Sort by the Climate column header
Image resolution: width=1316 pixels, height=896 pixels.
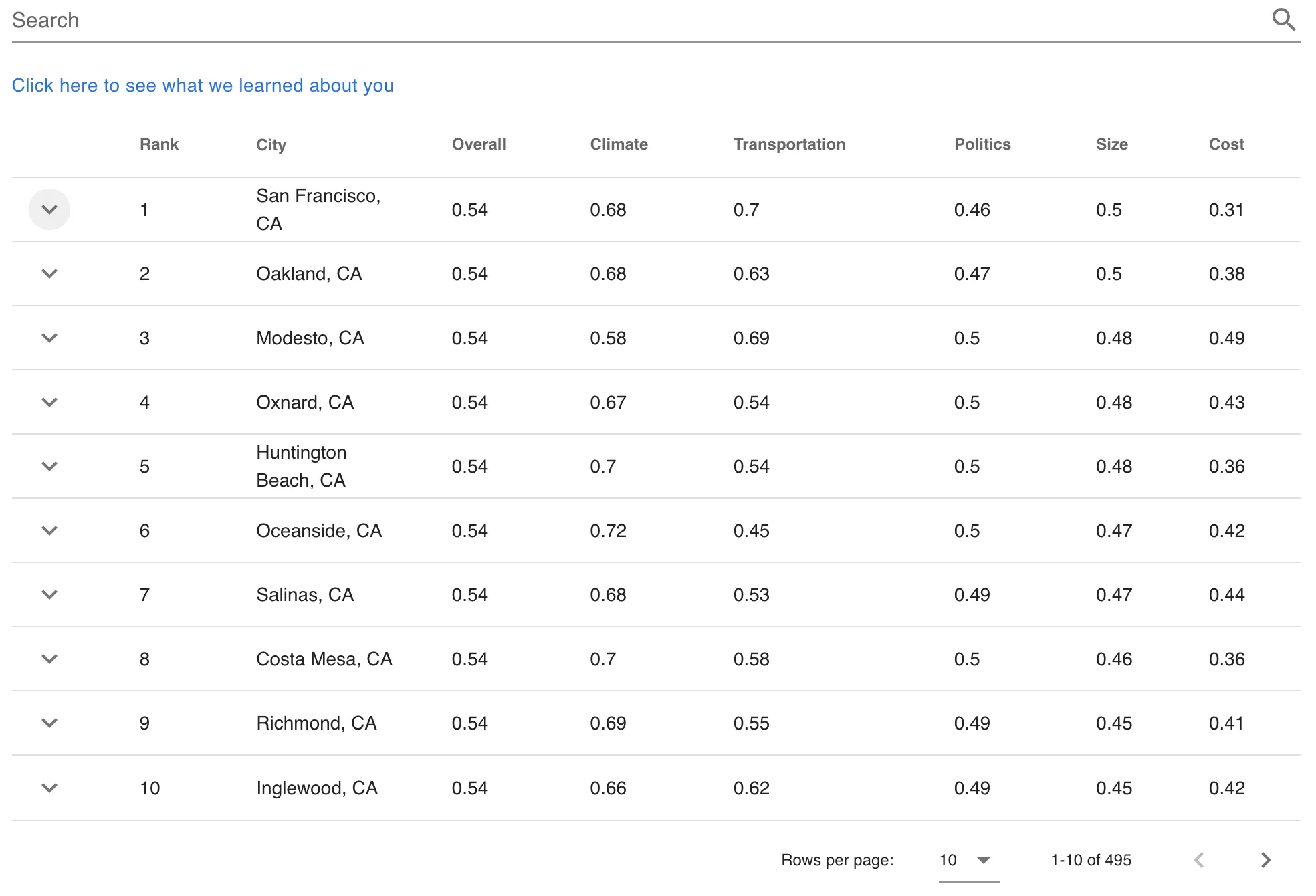coord(619,144)
